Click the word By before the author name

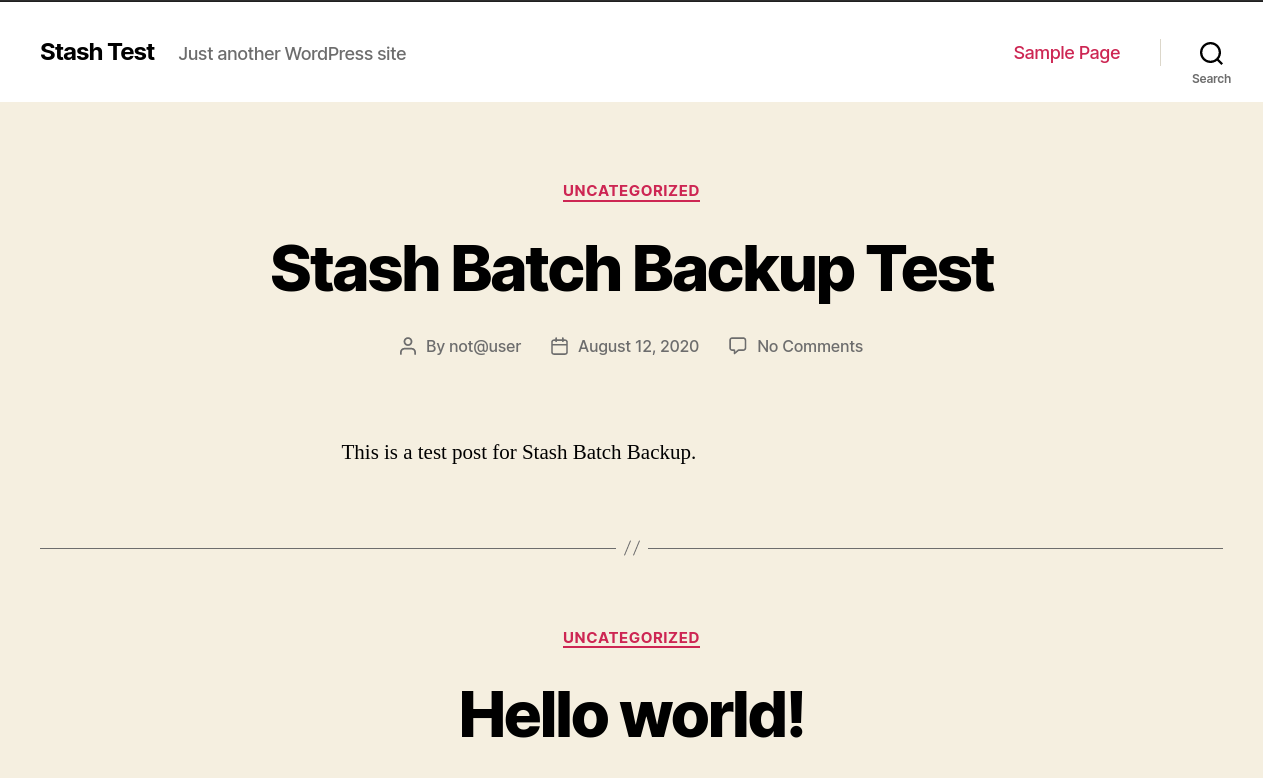pyautogui.click(x=435, y=346)
